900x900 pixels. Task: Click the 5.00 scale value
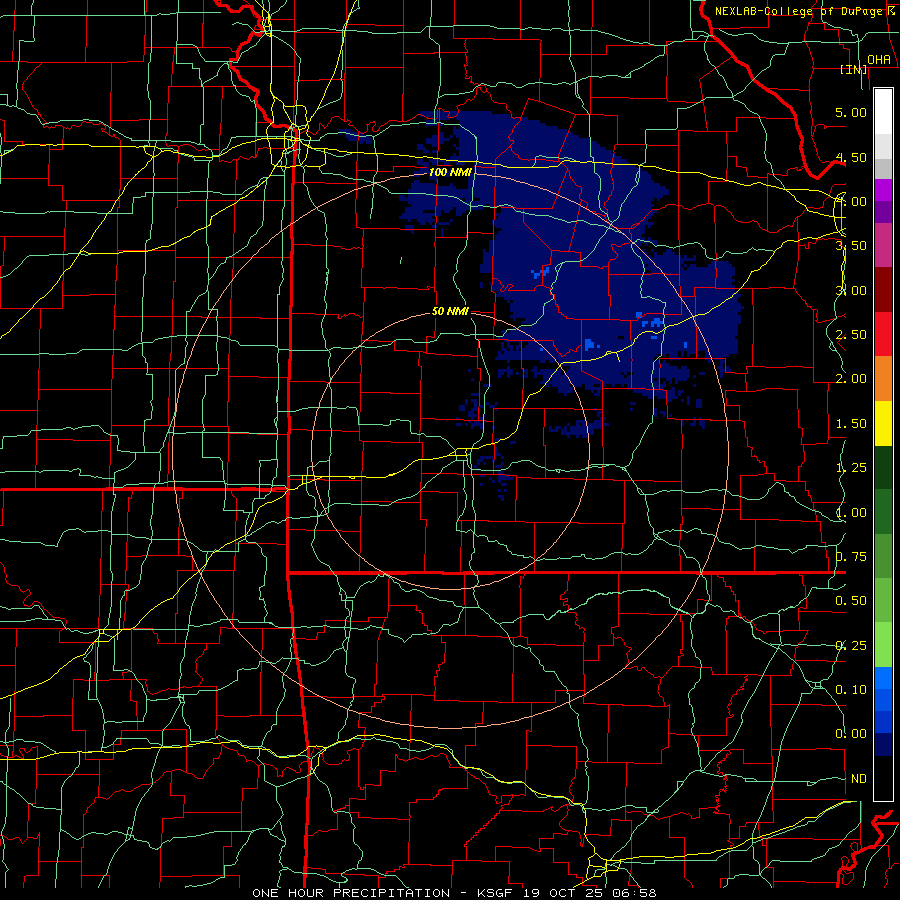point(851,112)
